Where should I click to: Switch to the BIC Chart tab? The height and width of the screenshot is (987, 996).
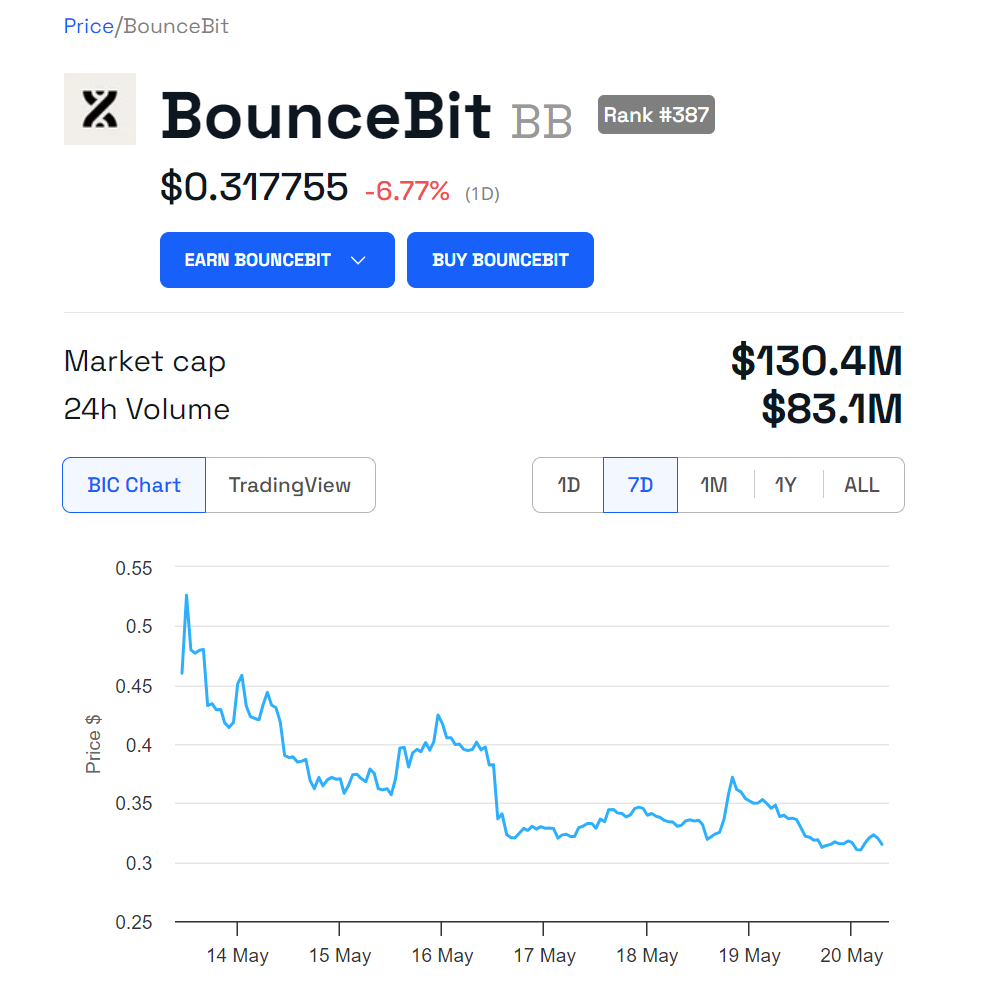tap(134, 485)
